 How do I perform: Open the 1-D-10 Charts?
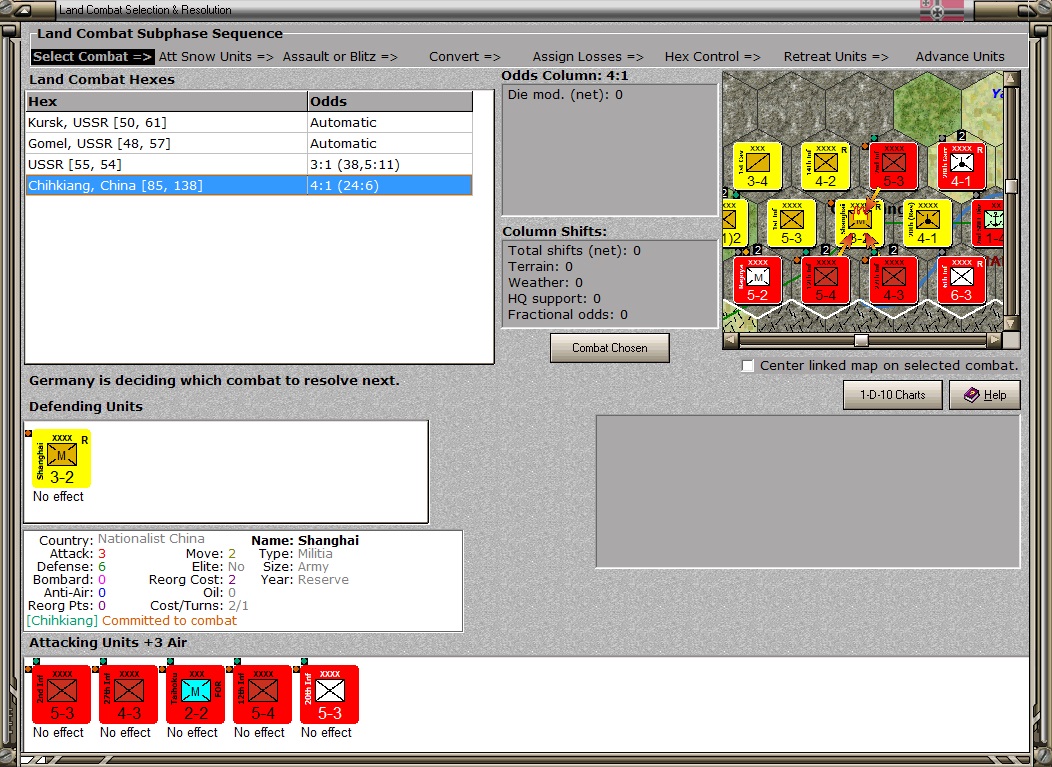coord(892,395)
